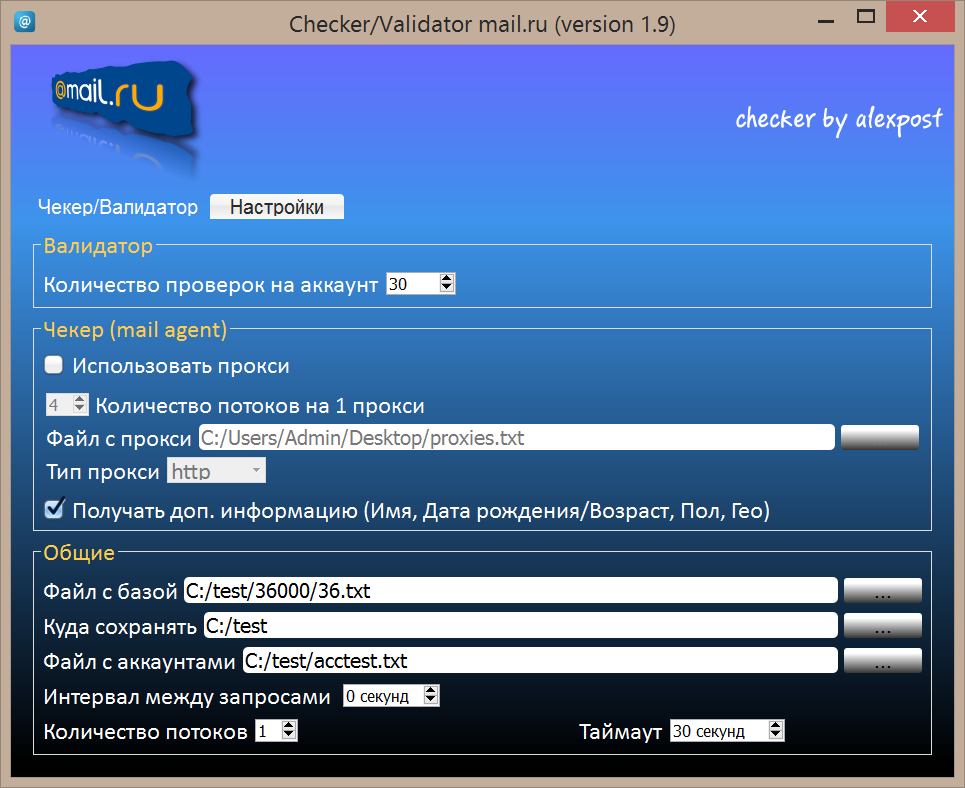The image size is (965, 788).
Task: Click the Куда сохранять path field
Action: coord(520,626)
